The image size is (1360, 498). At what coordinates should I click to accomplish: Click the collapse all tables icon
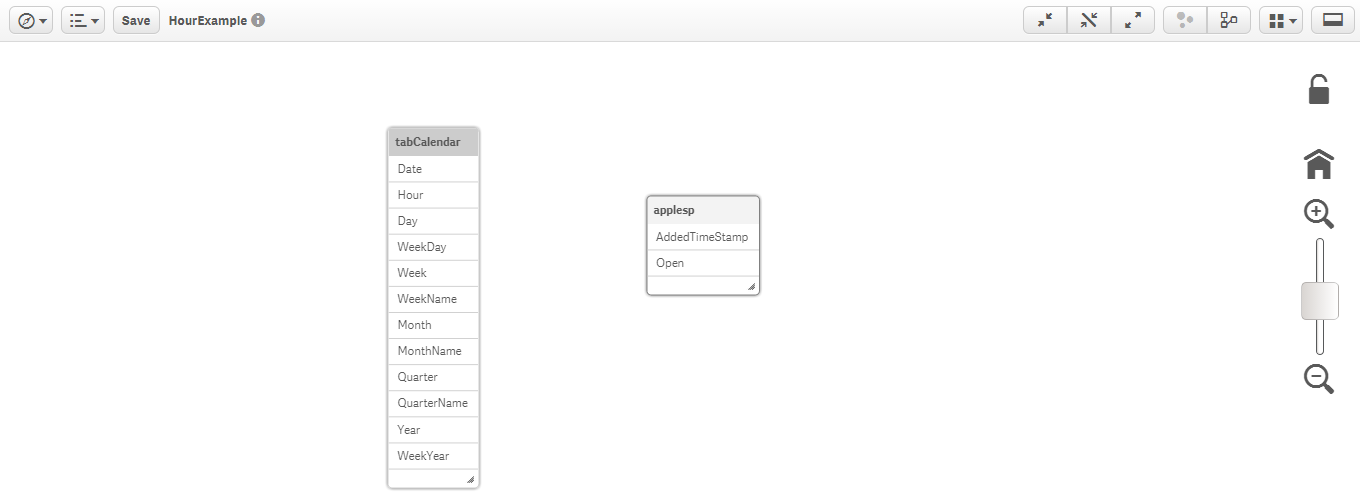point(1045,20)
